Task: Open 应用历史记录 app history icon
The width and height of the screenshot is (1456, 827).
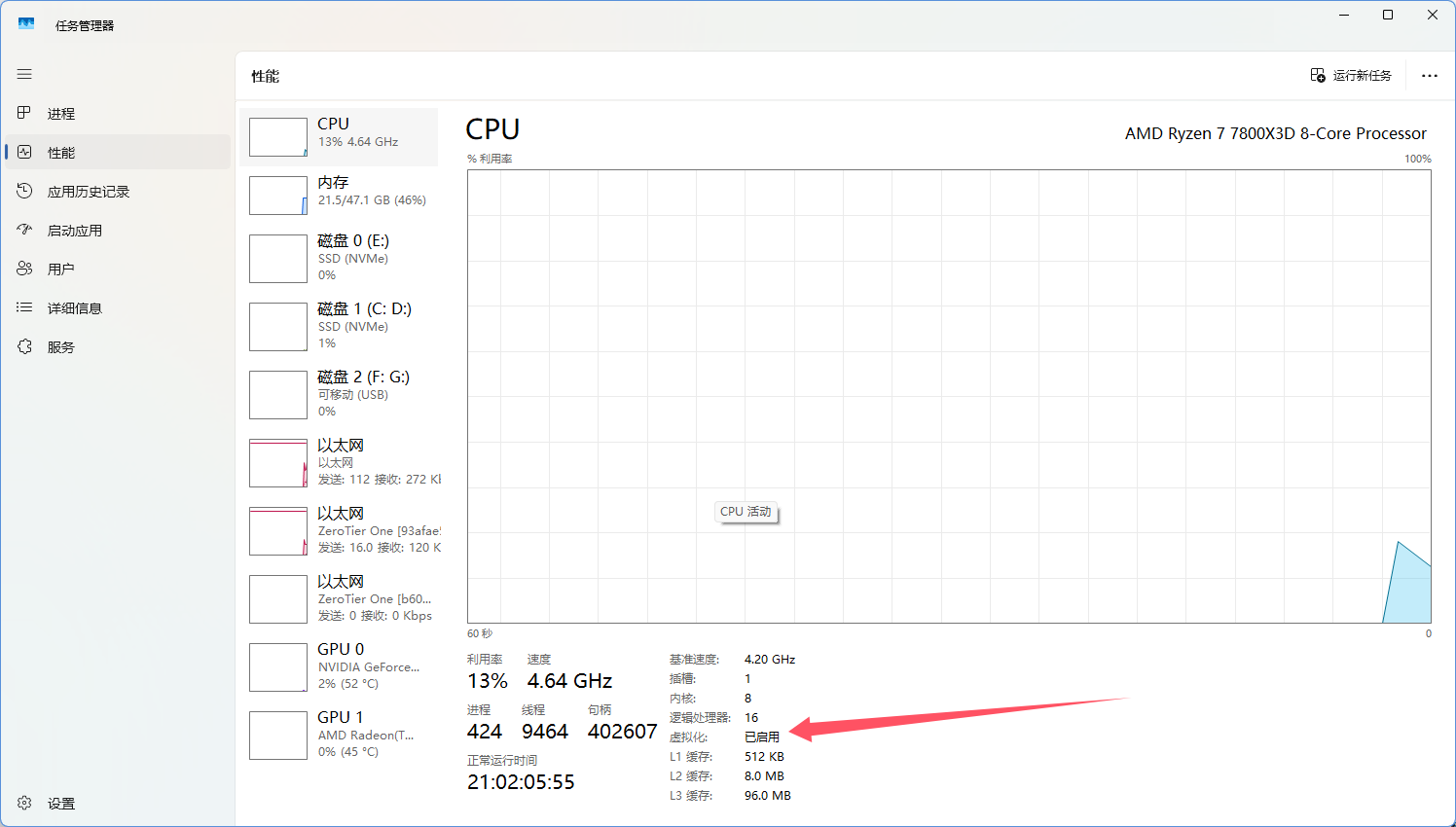Action: point(24,191)
